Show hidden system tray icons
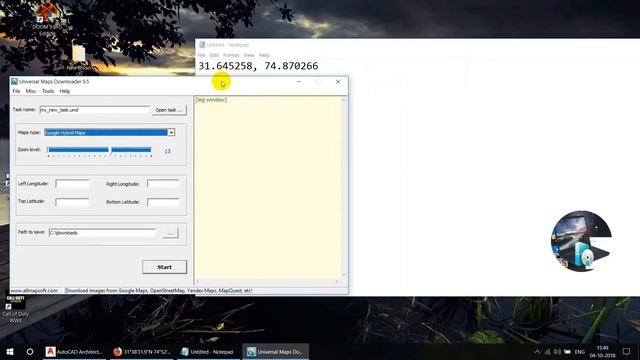Image resolution: width=640 pixels, height=360 pixels. [537, 352]
